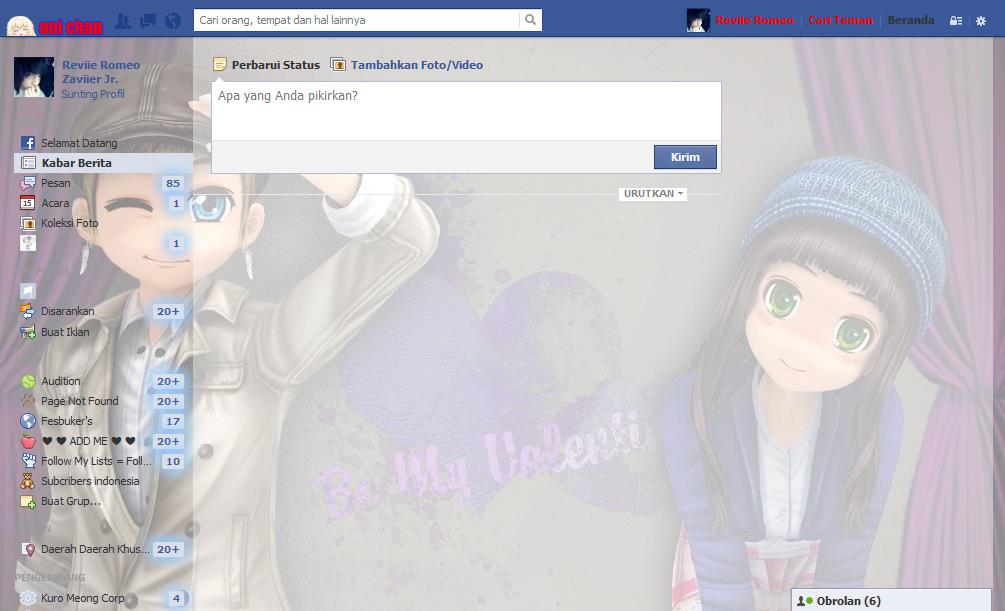
Task: Open Buat Iklan in sidebar
Action: [65, 332]
